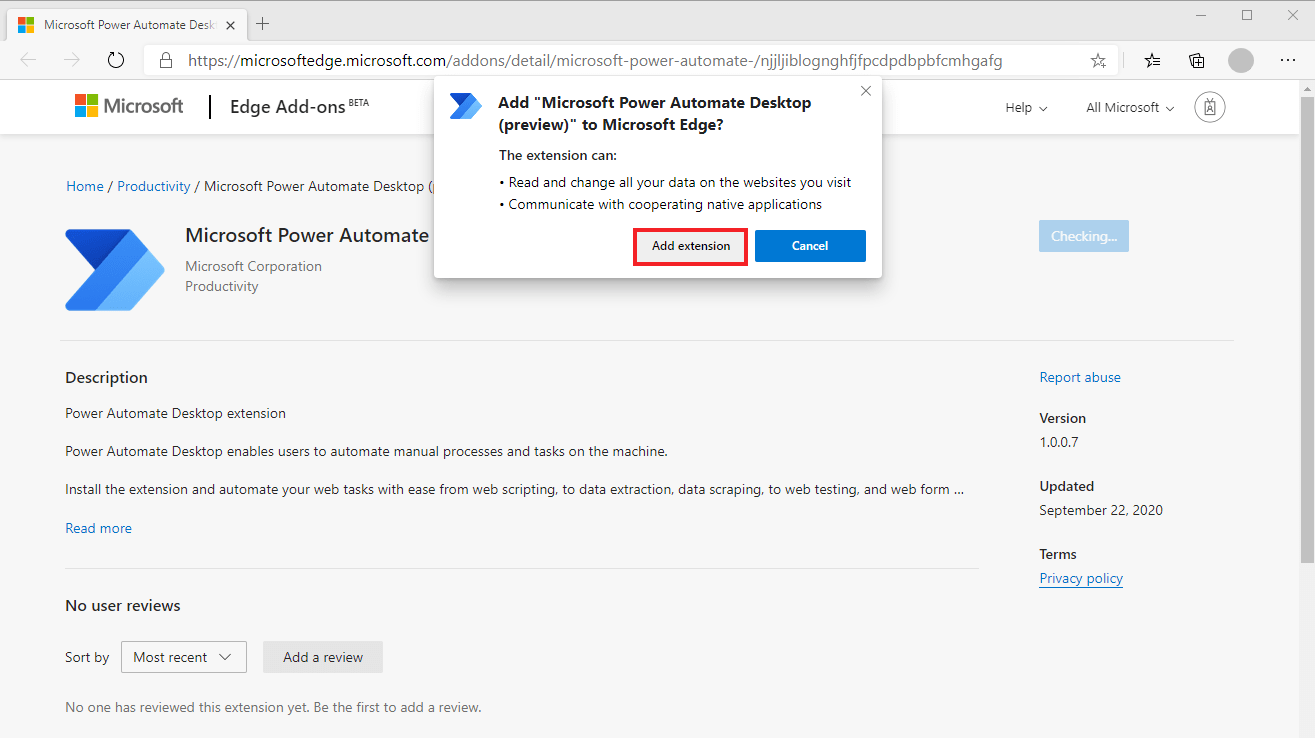The image size is (1315, 738).
Task: Reload the page with the refresh icon
Action: pyautogui.click(x=115, y=59)
